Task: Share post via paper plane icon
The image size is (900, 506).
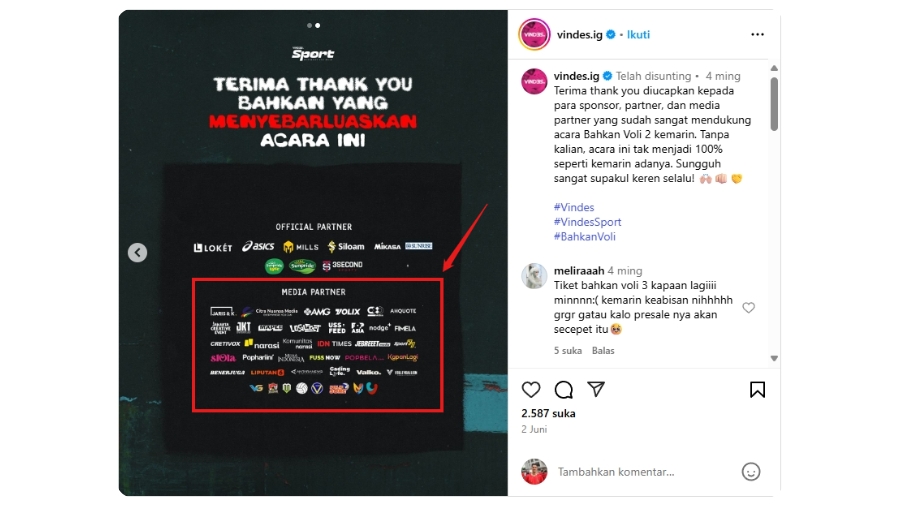Action: click(x=596, y=389)
